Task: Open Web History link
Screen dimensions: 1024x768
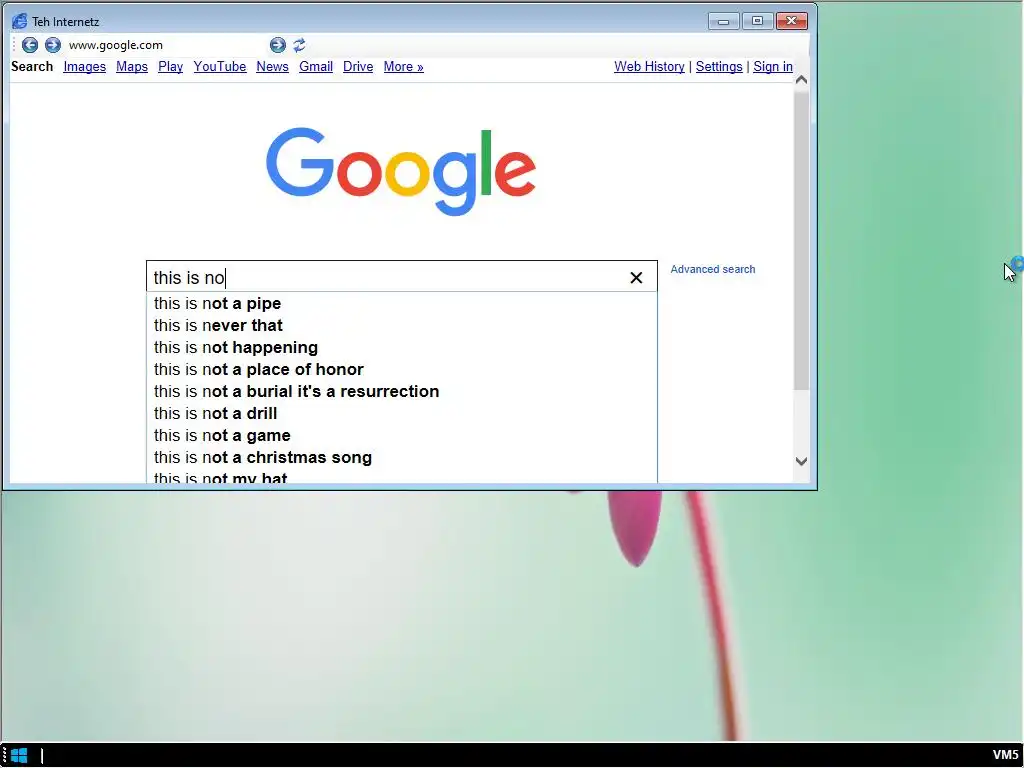Action: click(649, 67)
